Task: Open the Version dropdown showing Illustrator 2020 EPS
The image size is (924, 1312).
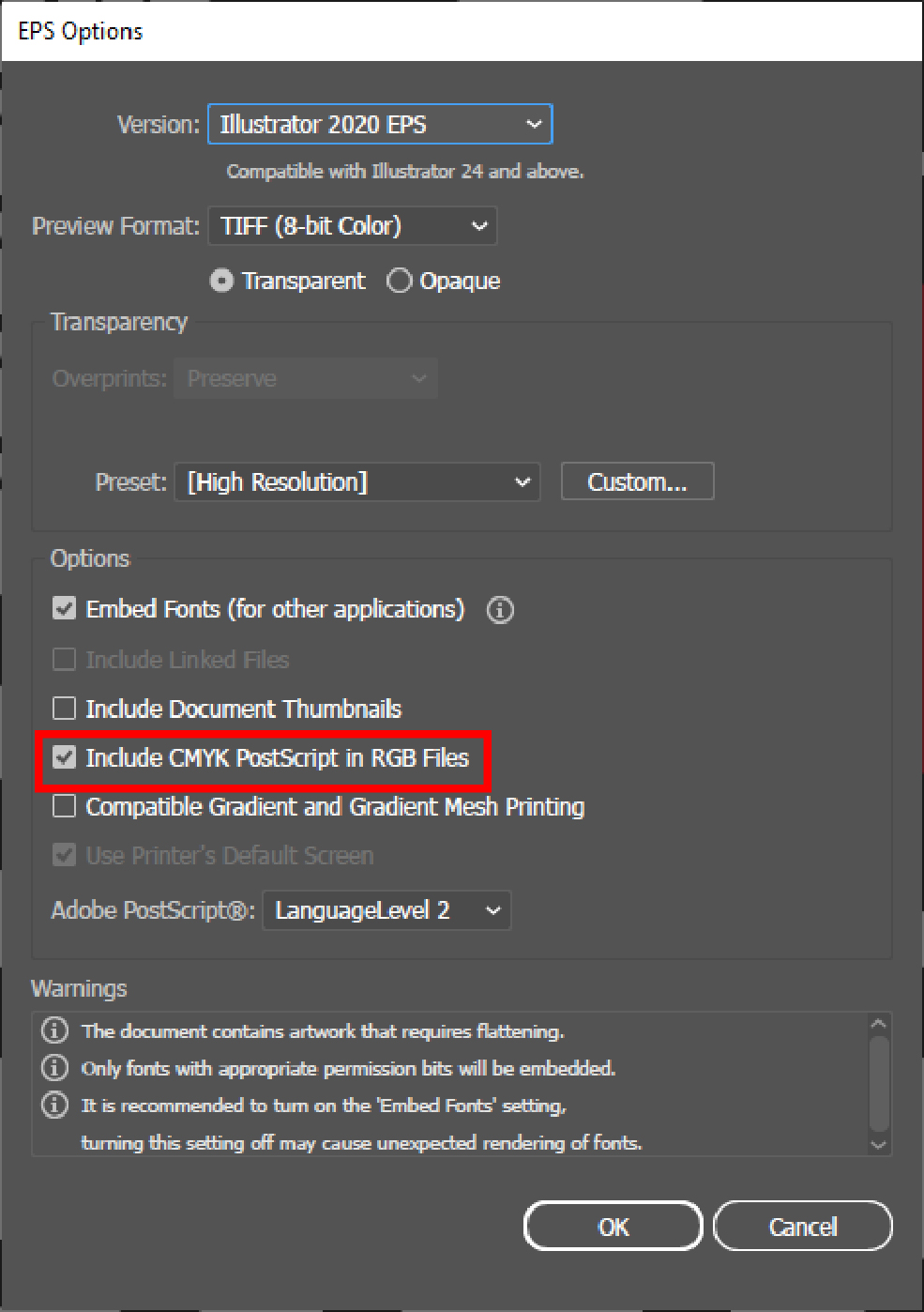Action: click(x=380, y=124)
